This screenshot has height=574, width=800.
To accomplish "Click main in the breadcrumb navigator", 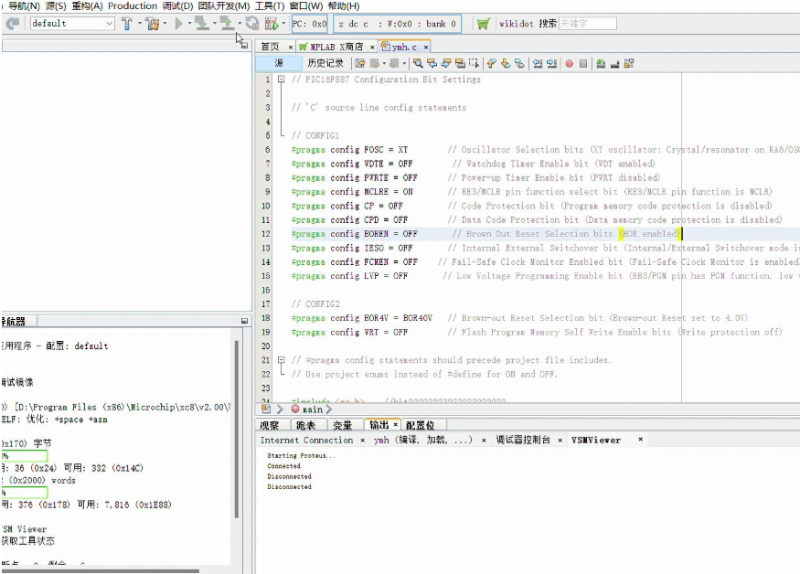I will 313,409.
